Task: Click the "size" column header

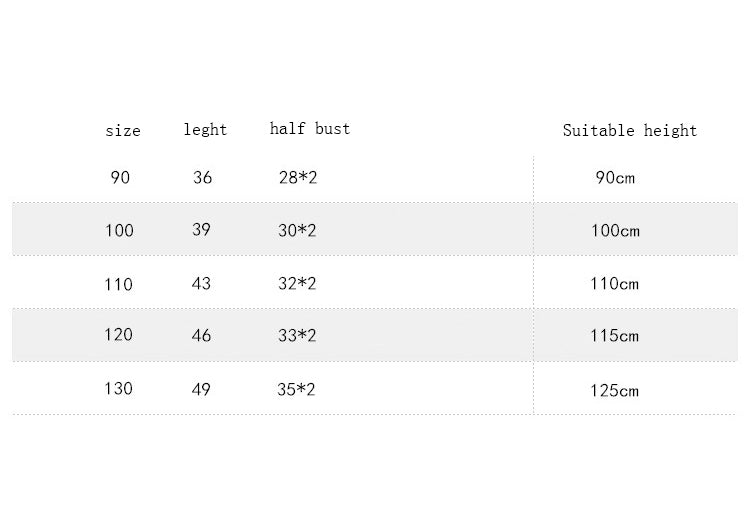Action: [123, 131]
